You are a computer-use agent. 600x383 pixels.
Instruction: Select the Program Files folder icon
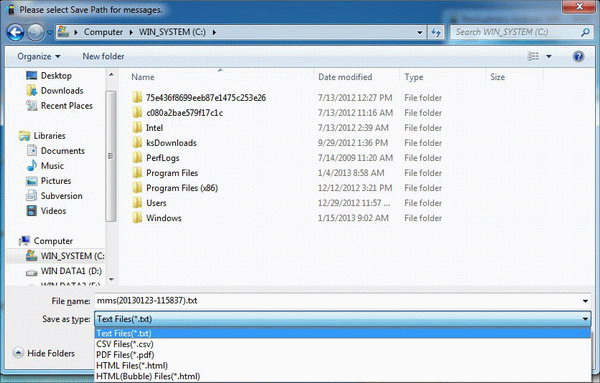pos(137,173)
